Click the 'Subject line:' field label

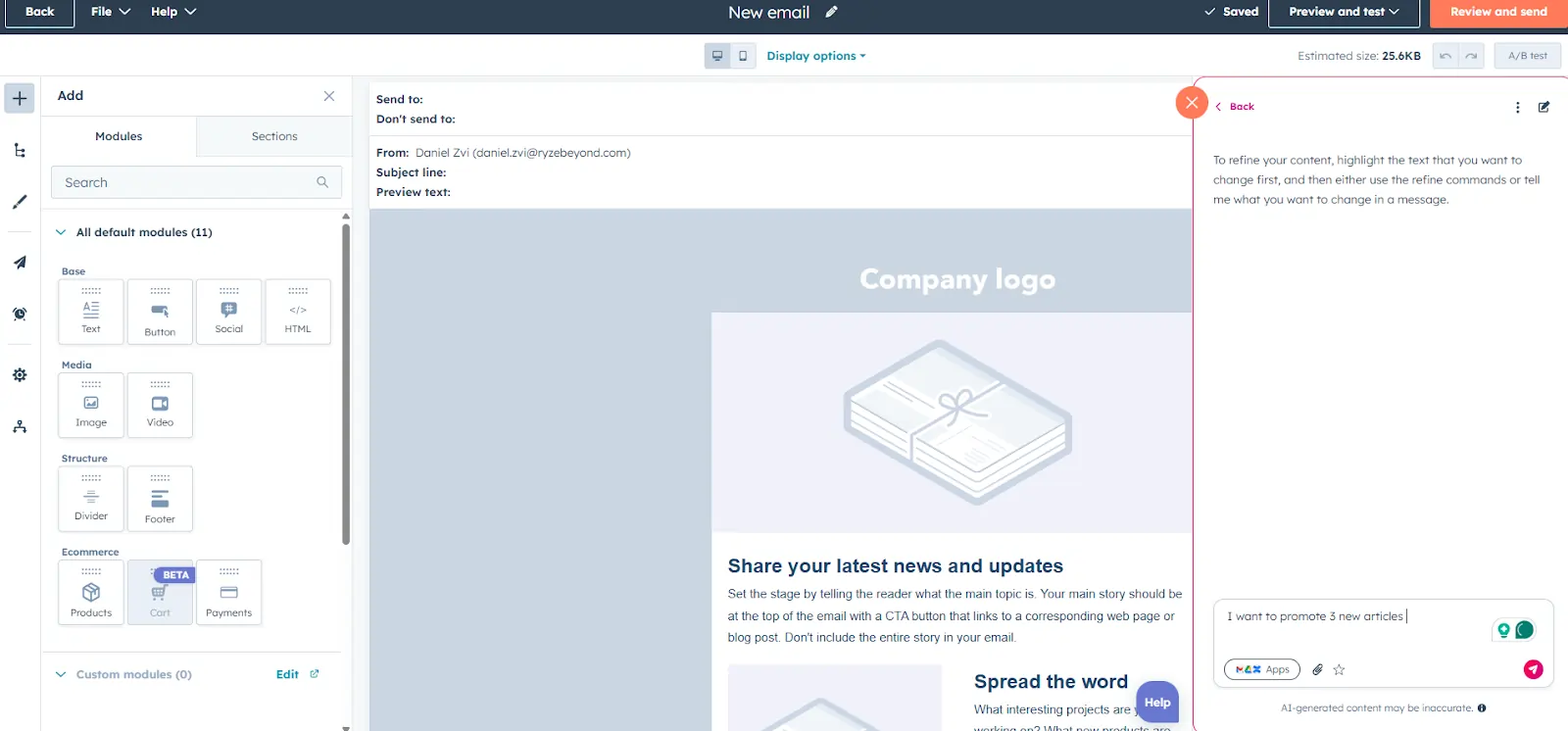[x=412, y=172]
